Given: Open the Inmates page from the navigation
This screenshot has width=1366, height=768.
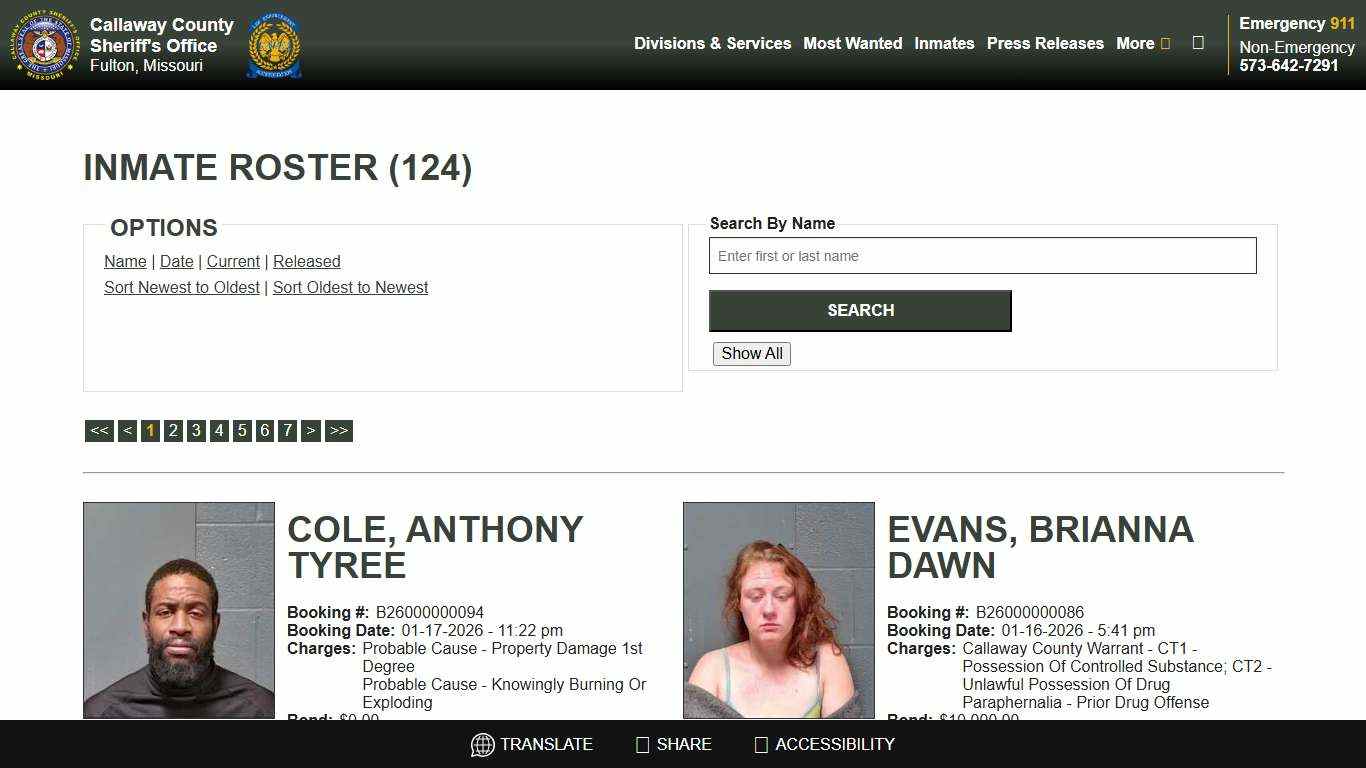Looking at the screenshot, I should pyautogui.click(x=944, y=44).
